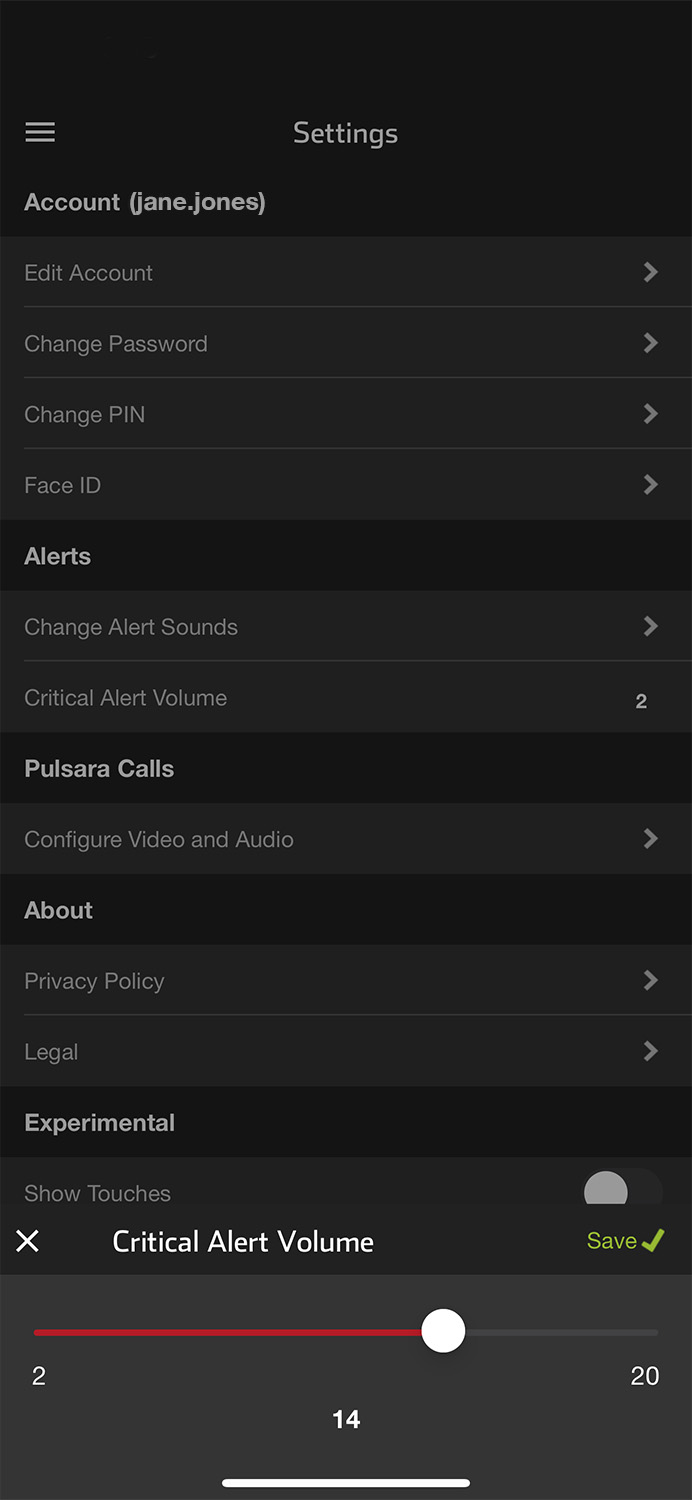Viewport: 692px width, 1500px height.
Task: Tap Save to confirm the volume
Action: 612,1240
